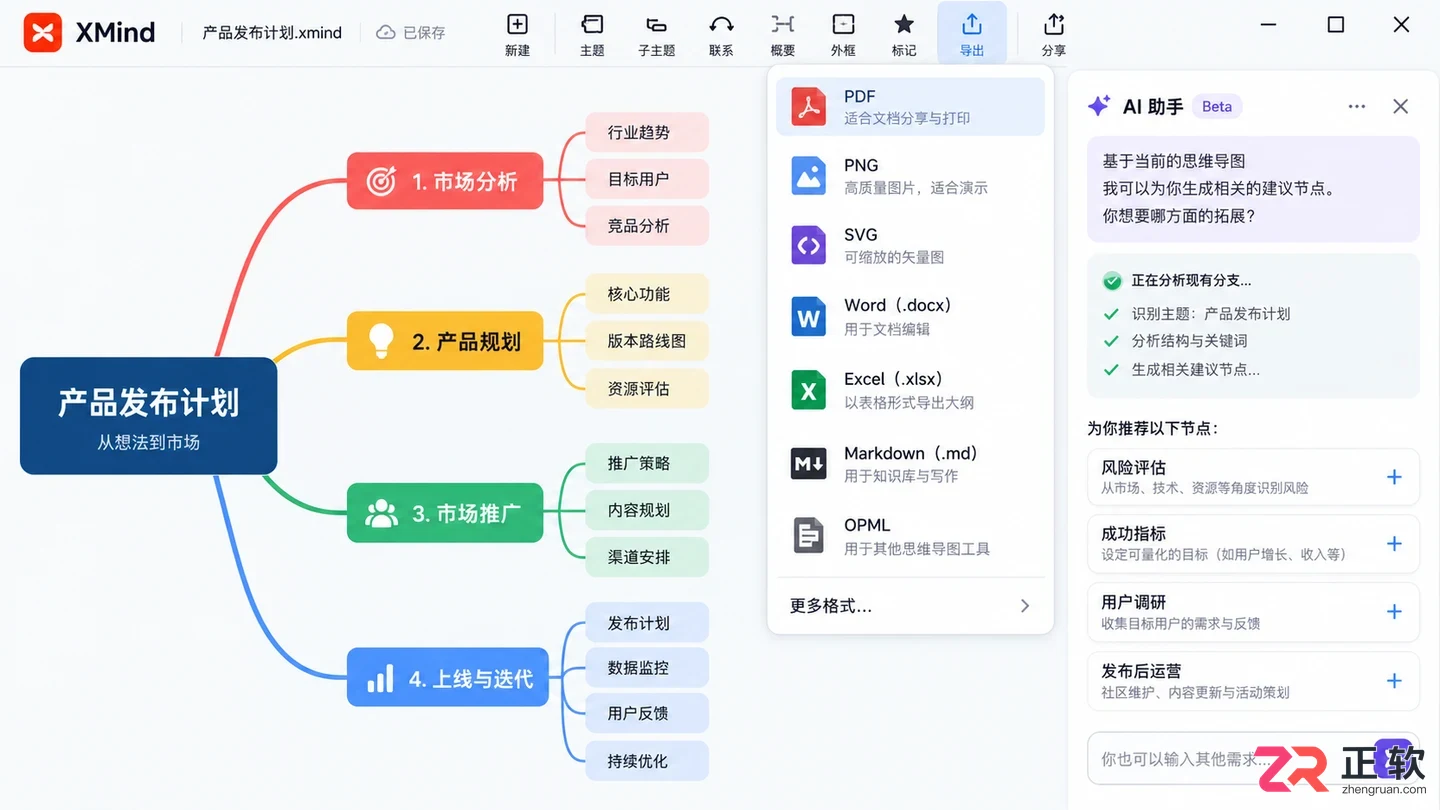Click the 产品发布计划.xmind file name
The width and height of the screenshot is (1440, 810).
pyautogui.click(x=272, y=33)
